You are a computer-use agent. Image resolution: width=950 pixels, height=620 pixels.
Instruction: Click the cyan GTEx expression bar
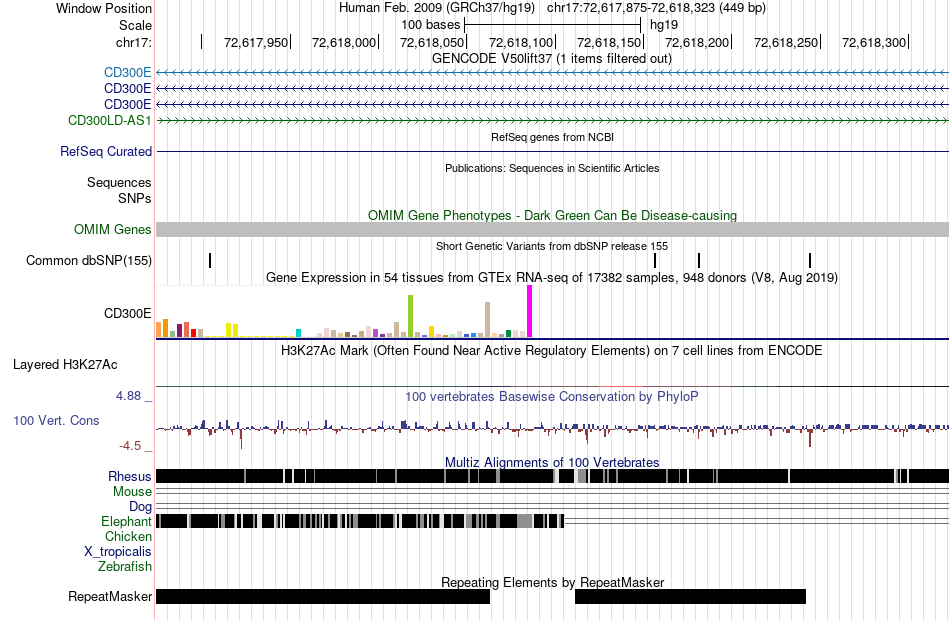[x=298, y=333]
